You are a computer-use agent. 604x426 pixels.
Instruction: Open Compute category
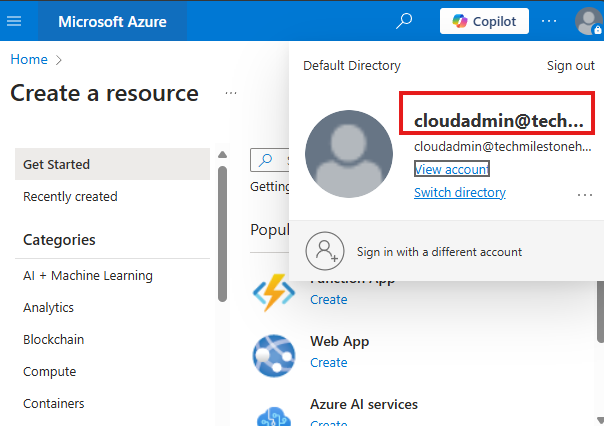50,371
